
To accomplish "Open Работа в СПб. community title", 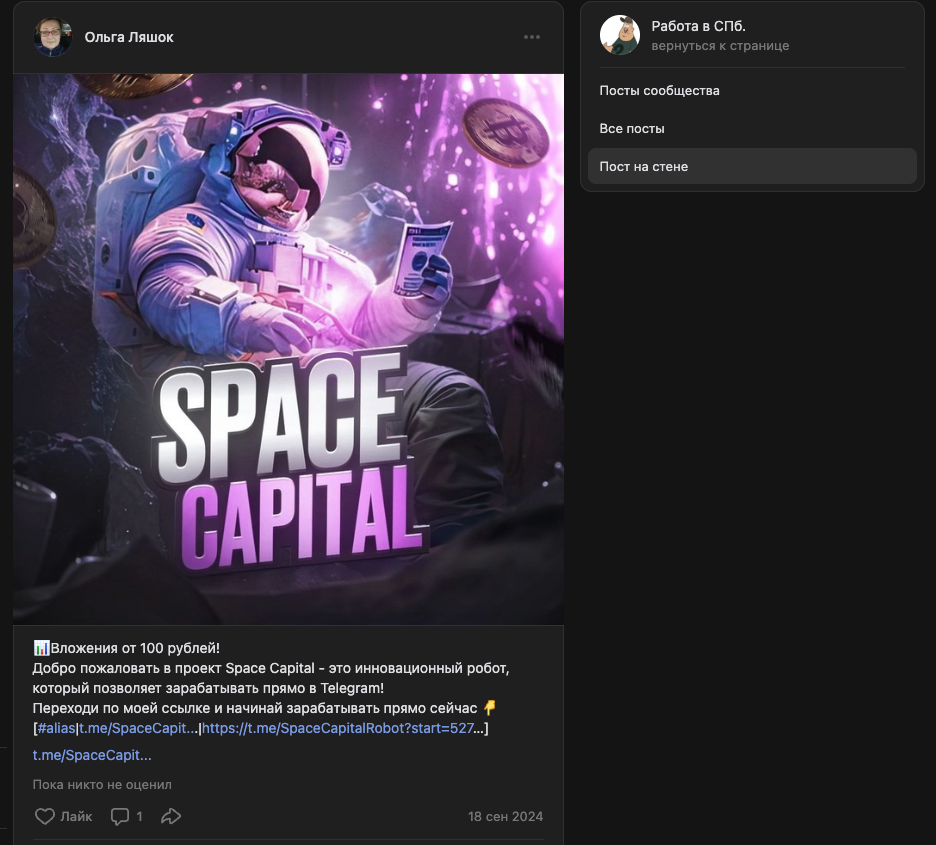I will tap(698, 26).
